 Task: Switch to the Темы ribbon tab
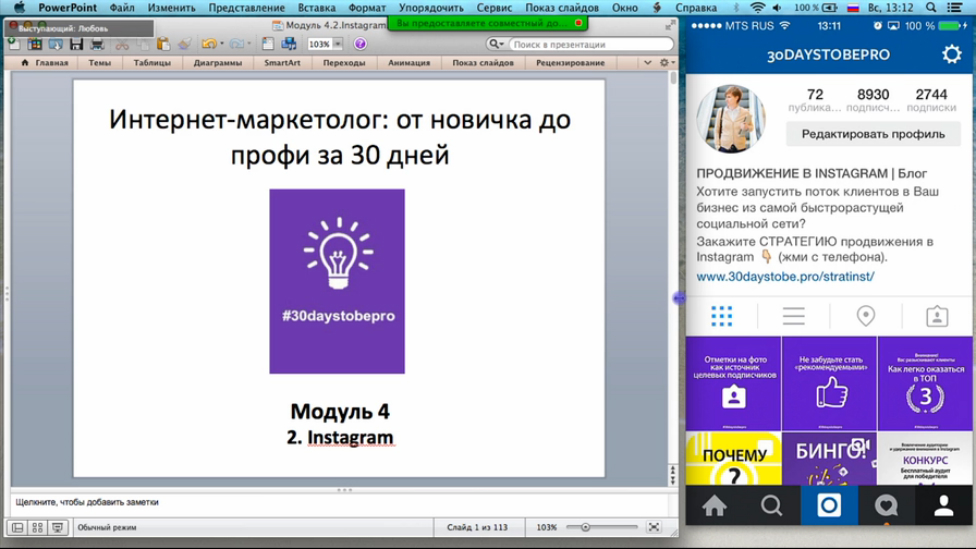click(99, 63)
